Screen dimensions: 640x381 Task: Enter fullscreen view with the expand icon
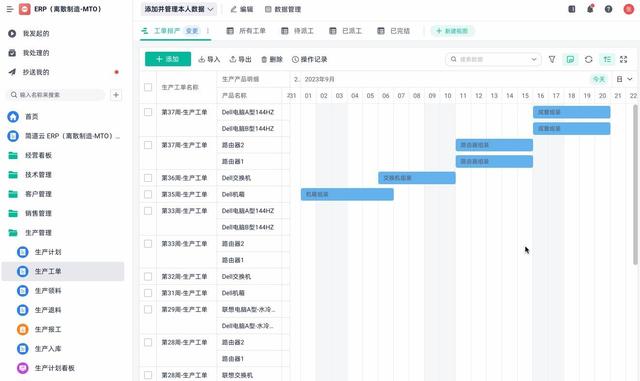(623, 59)
